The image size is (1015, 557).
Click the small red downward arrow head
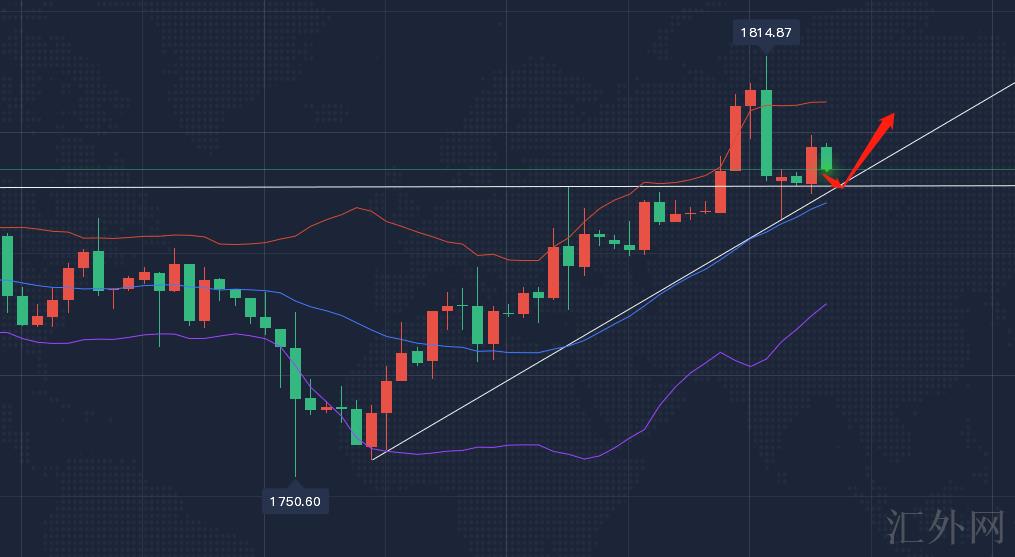(840, 185)
